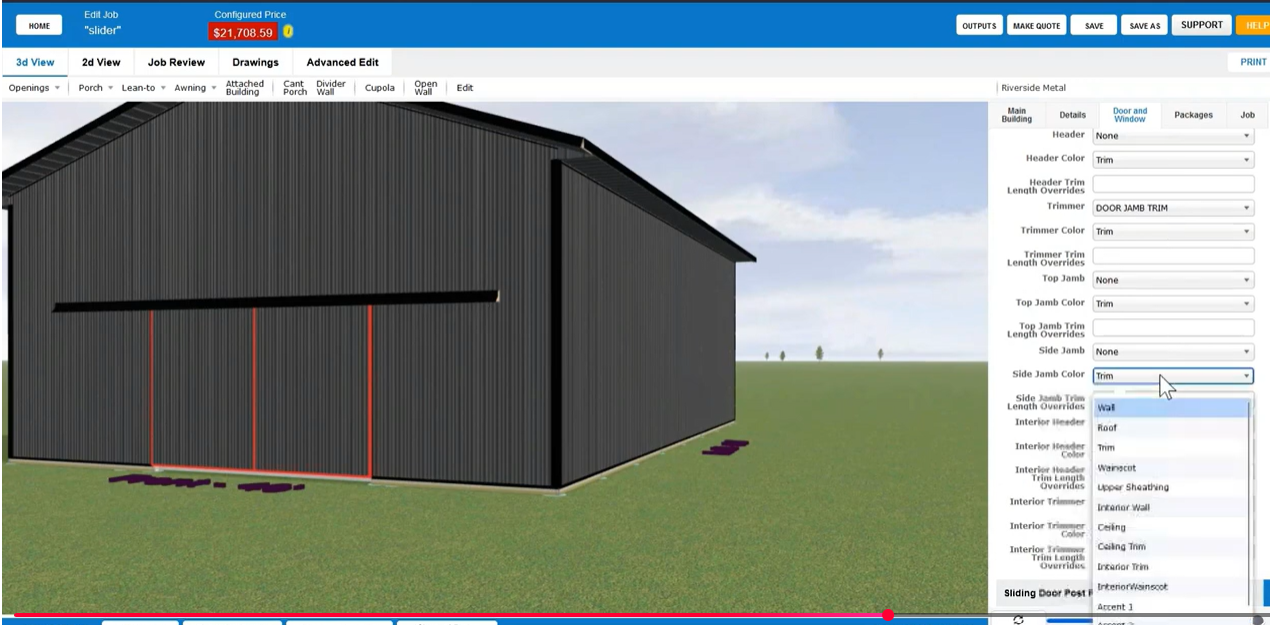Click the yellow price info icon

pyautogui.click(x=288, y=32)
